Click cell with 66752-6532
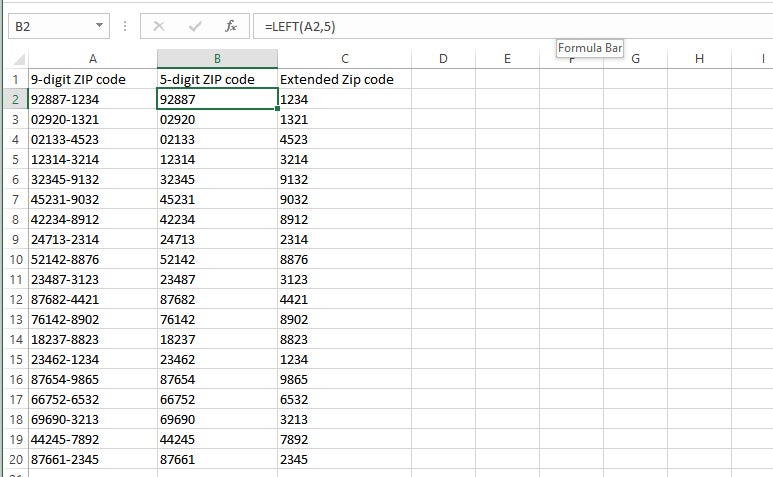Image resolution: width=773 pixels, height=477 pixels. [x=93, y=400]
